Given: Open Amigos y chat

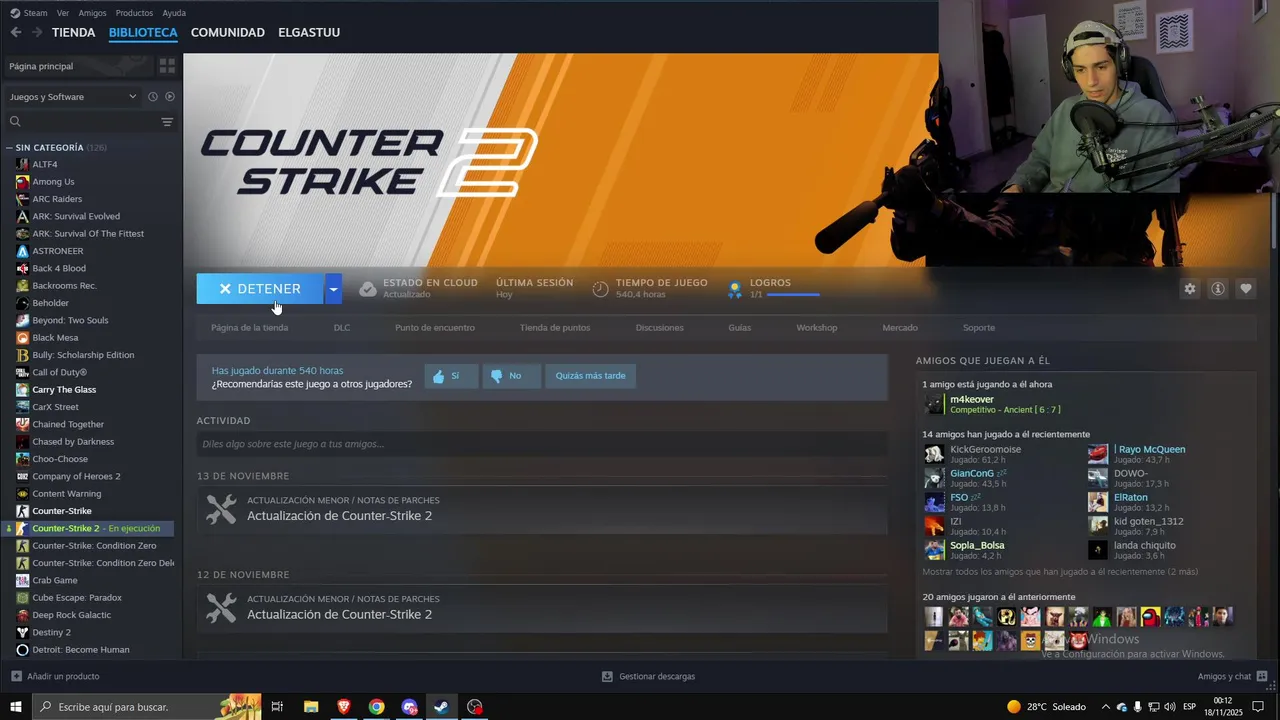Looking at the screenshot, I should click(1232, 677).
